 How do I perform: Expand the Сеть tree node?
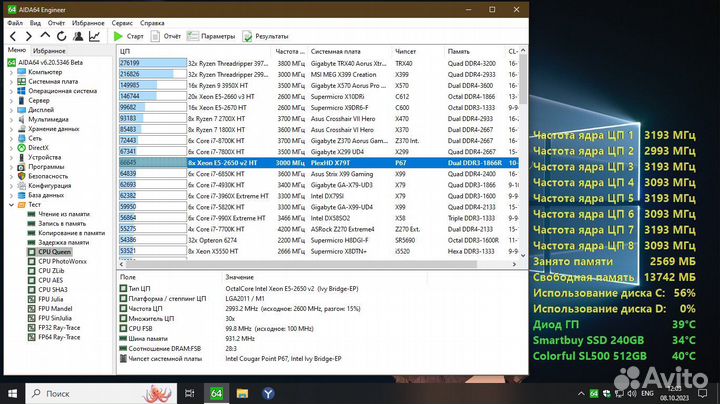click(11, 138)
